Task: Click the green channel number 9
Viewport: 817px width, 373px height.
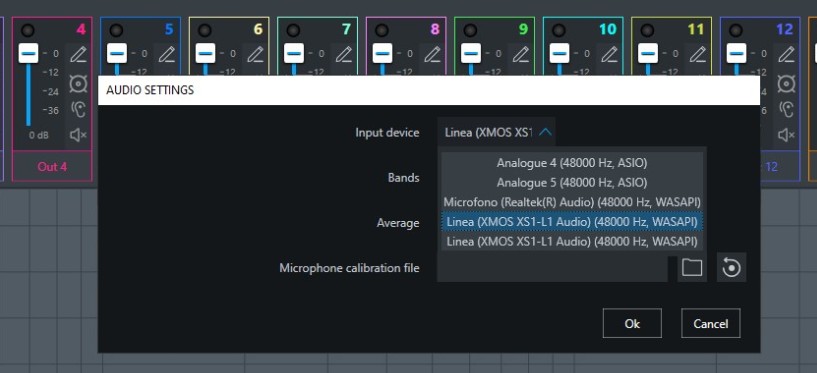Action: (x=524, y=29)
